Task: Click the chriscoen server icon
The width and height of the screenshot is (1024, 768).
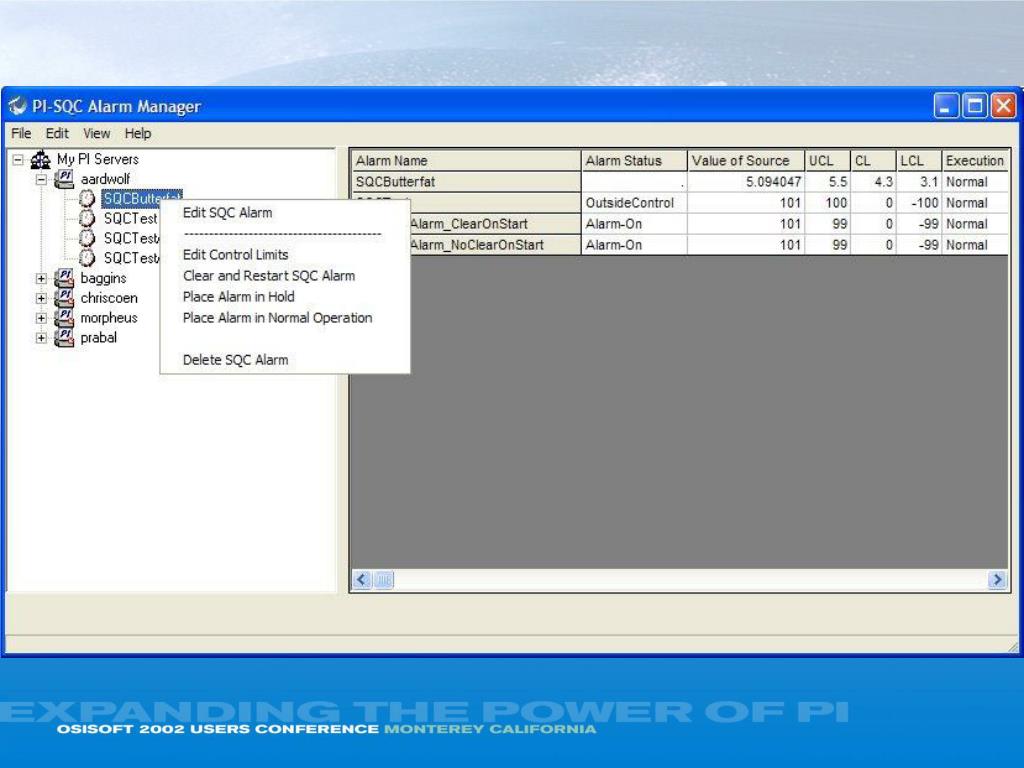Action: pyautogui.click(x=64, y=298)
